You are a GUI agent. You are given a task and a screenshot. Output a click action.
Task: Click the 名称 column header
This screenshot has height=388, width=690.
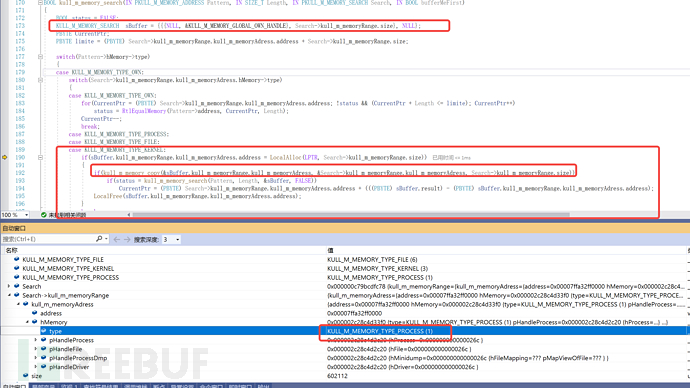point(11,250)
